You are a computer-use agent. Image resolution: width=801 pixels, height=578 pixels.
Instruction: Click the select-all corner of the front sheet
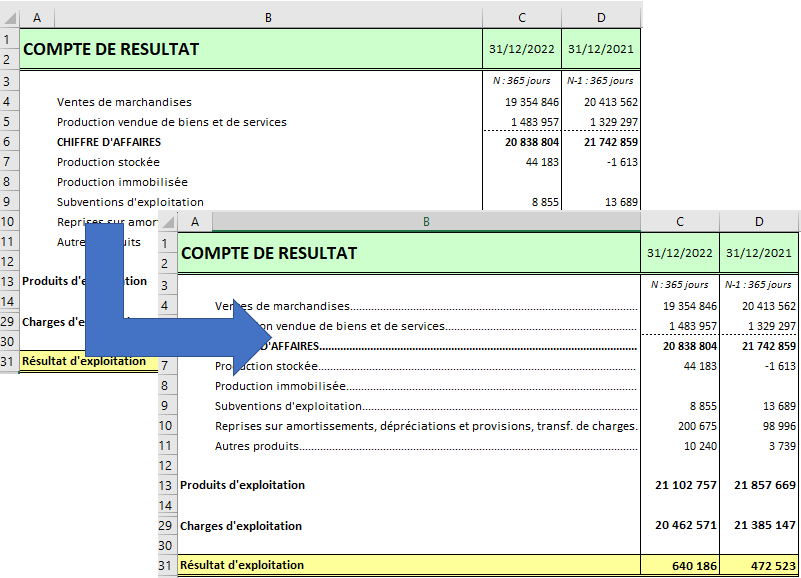click(168, 222)
